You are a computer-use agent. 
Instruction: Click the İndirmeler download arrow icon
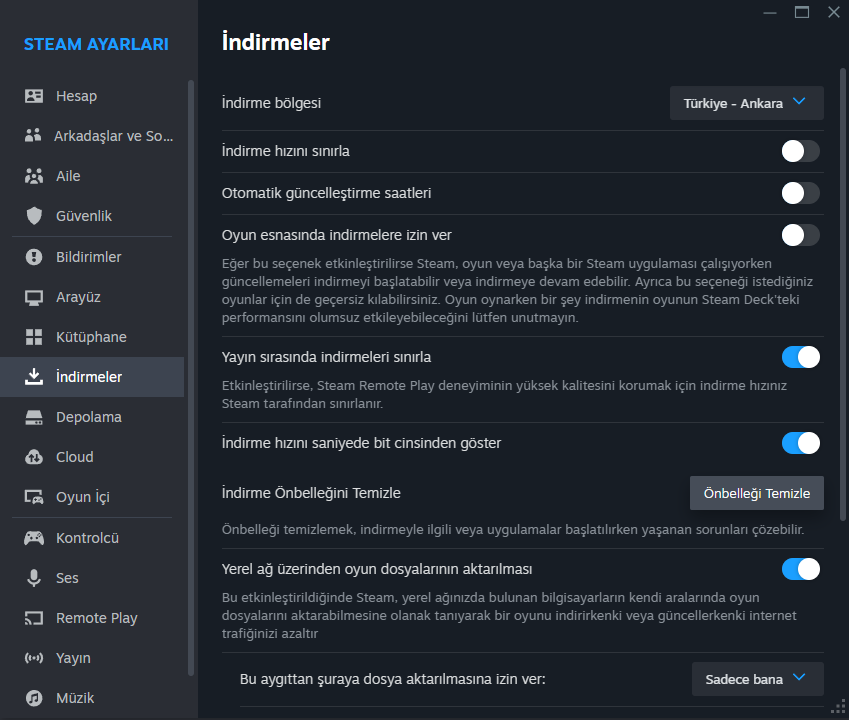[34, 377]
